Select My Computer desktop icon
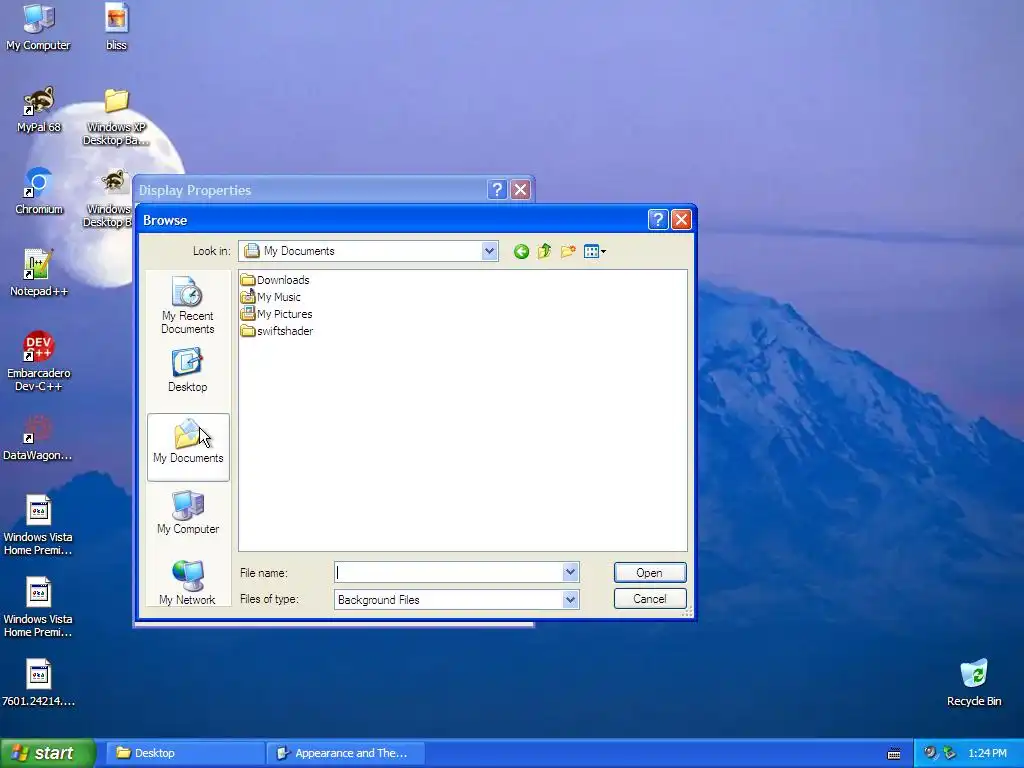Screen dimensions: 1024x768 (x=39, y=27)
